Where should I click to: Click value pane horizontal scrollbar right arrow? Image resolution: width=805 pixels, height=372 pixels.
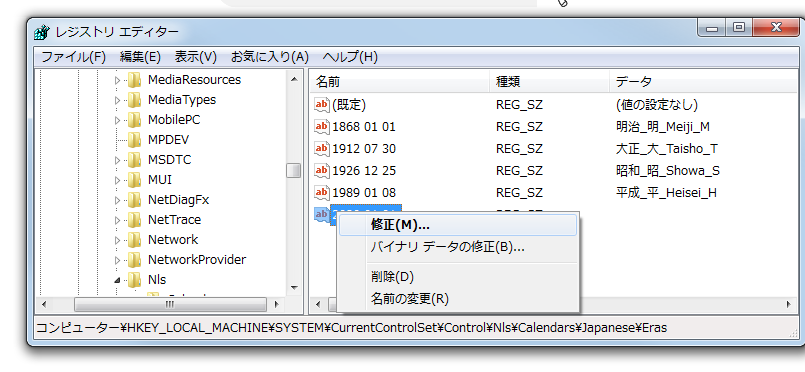tap(789, 304)
